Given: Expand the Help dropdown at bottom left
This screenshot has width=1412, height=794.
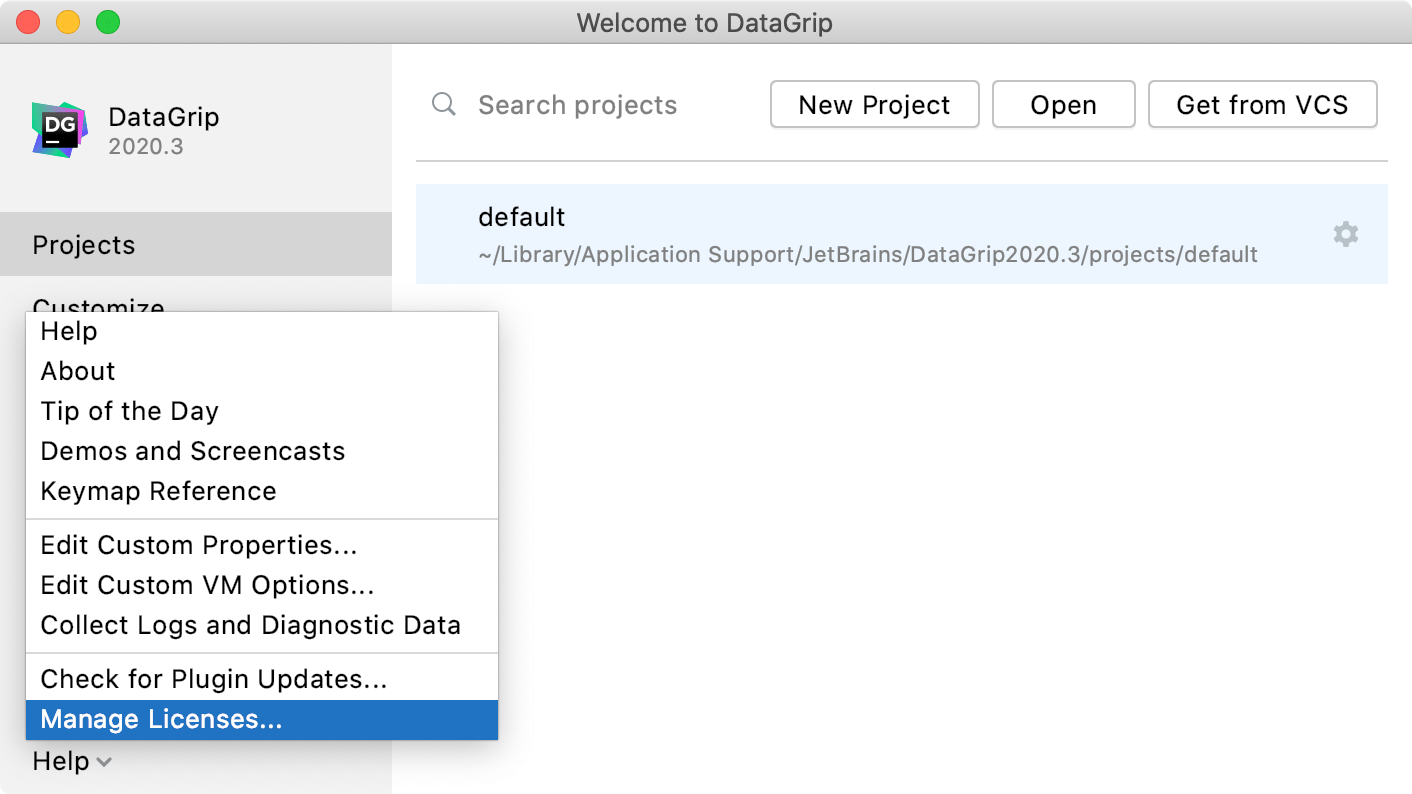Looking at the screenshot, I should 71,761.
